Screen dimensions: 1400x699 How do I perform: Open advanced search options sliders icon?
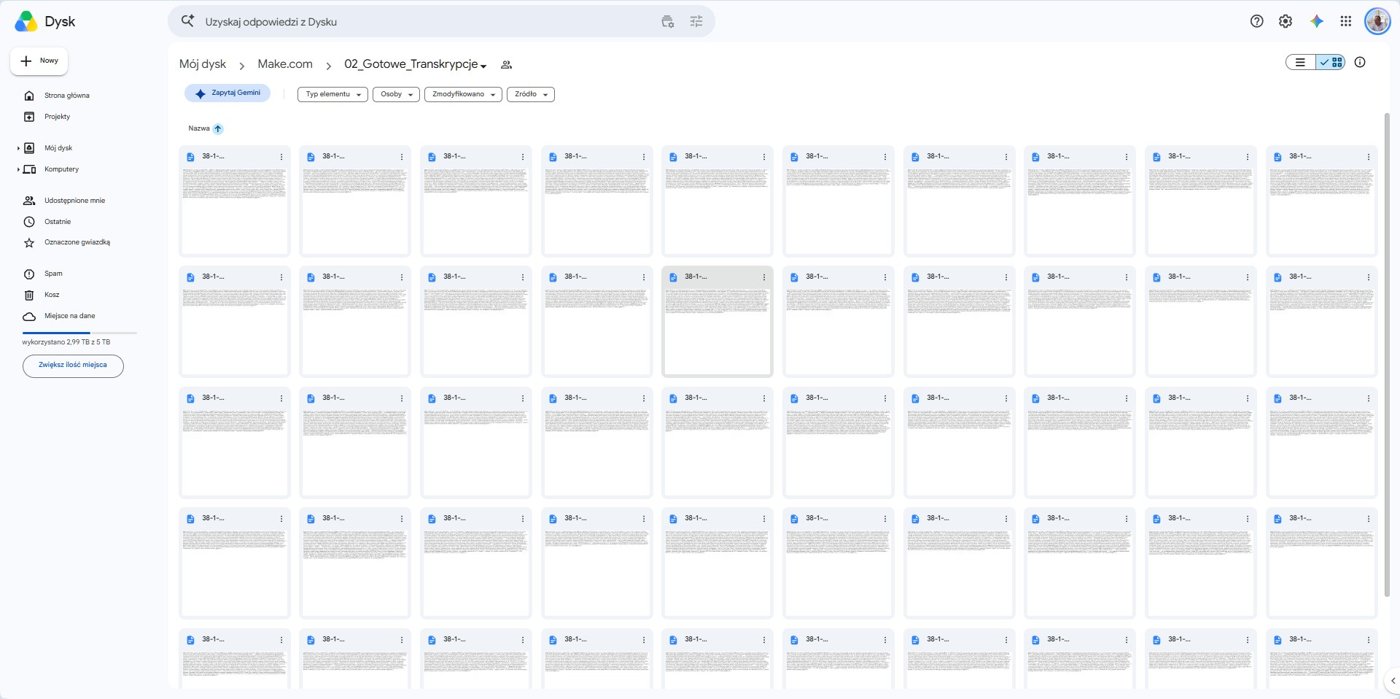coord(697,21)
